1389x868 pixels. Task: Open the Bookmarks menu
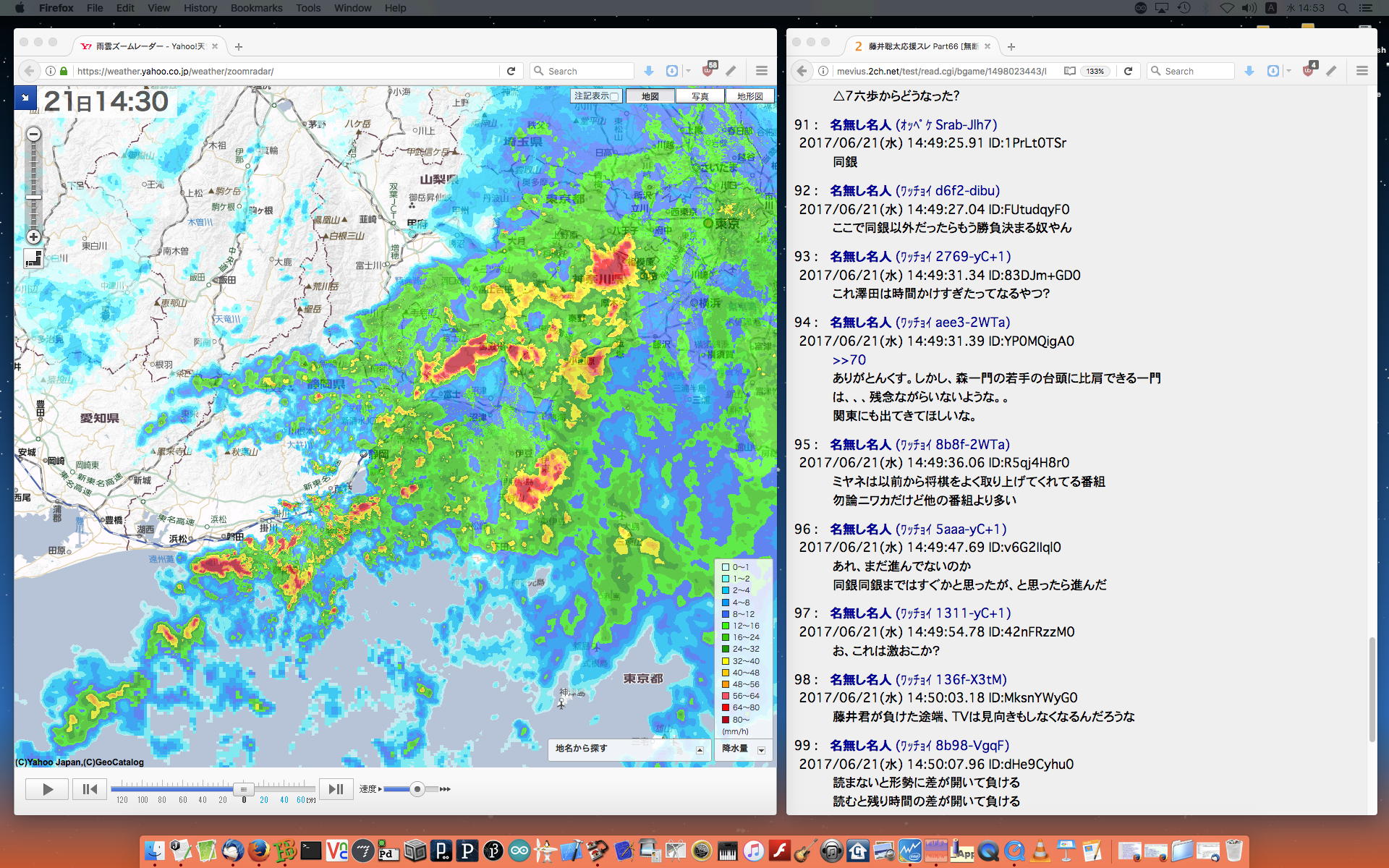[256, 8]
